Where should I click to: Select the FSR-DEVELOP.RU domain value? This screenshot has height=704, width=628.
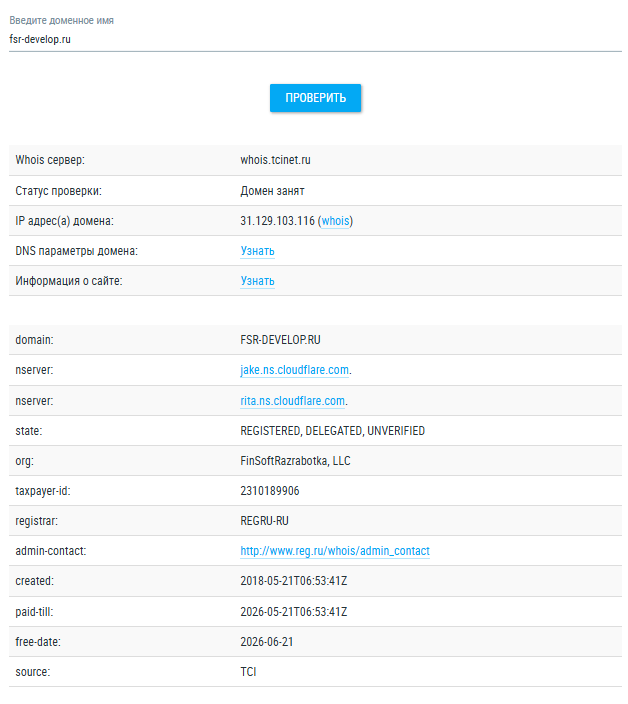point(280,340)
